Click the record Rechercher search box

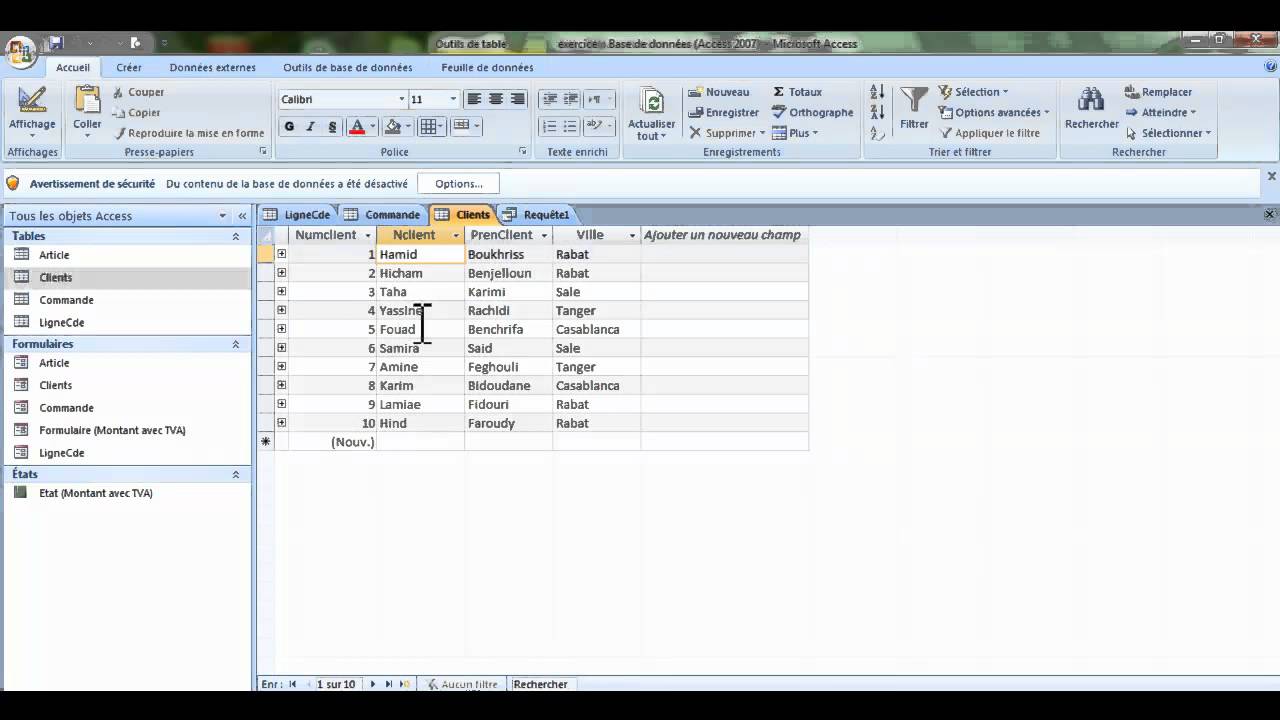coord(544,685)
